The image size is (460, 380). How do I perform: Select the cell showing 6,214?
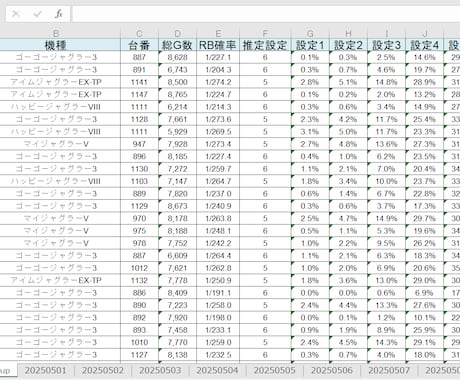click(x=178, y=107)
